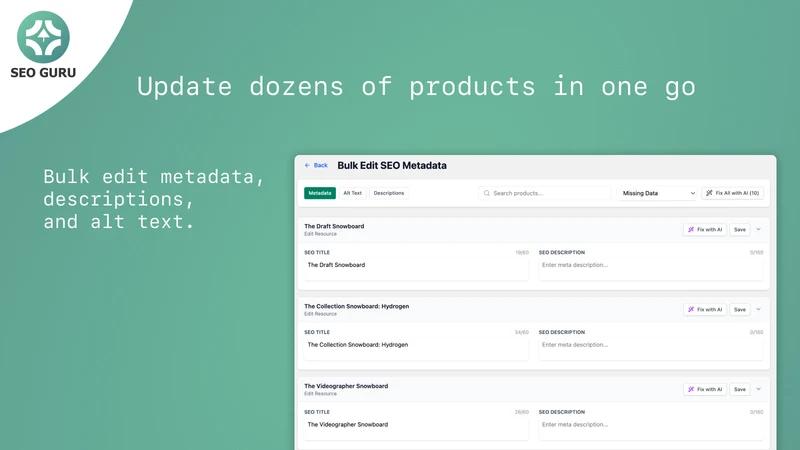The width and height of the screenshot is (800, 450).
Task: Open the Descriptions tab
Action: coord(389,193)
